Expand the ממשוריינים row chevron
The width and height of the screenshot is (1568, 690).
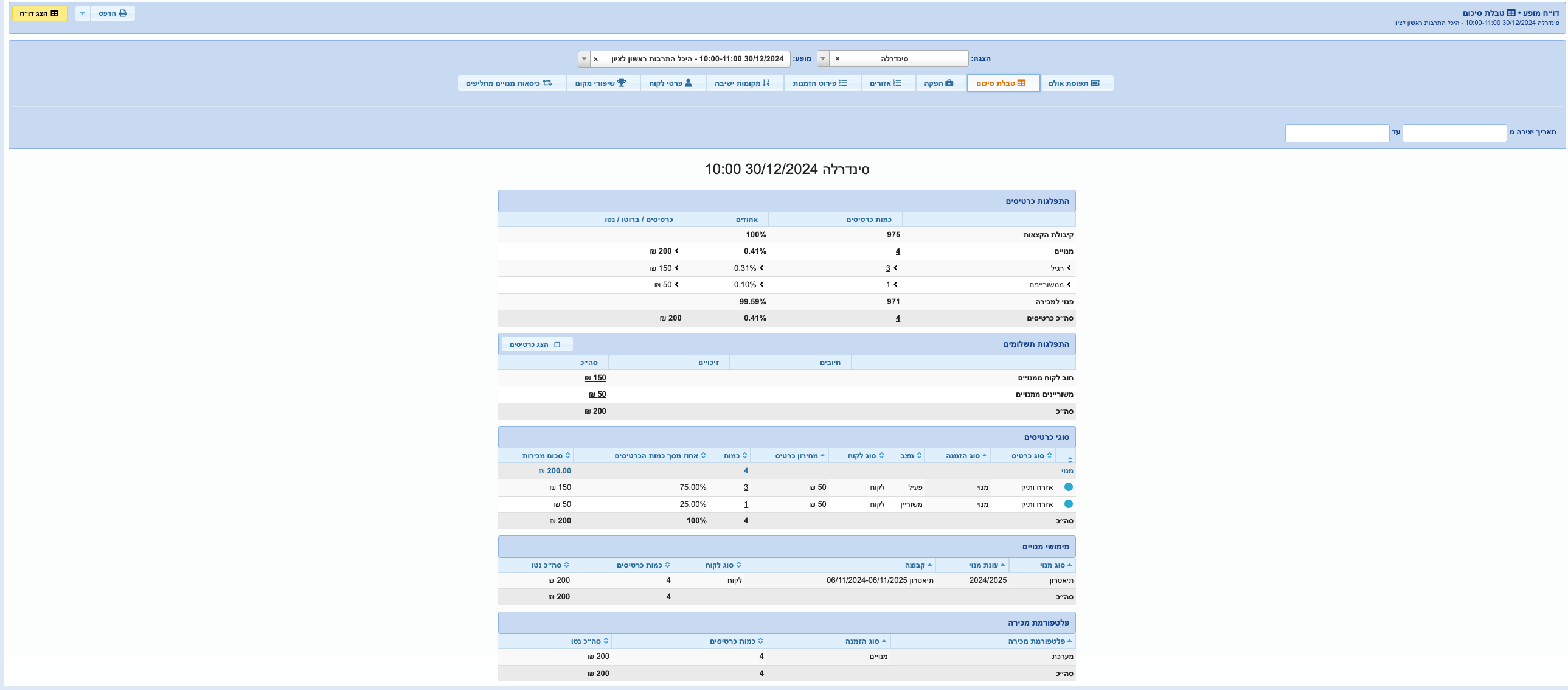coord(1068,284)
